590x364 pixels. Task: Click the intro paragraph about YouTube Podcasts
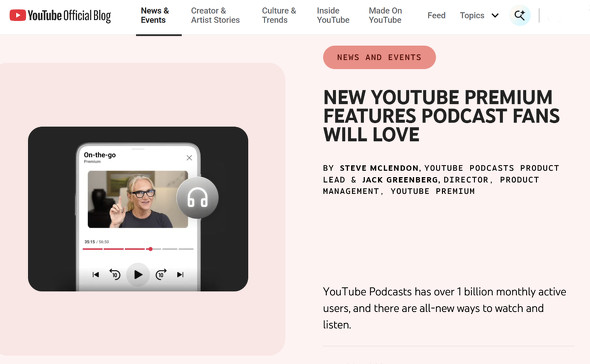(444, 308)
